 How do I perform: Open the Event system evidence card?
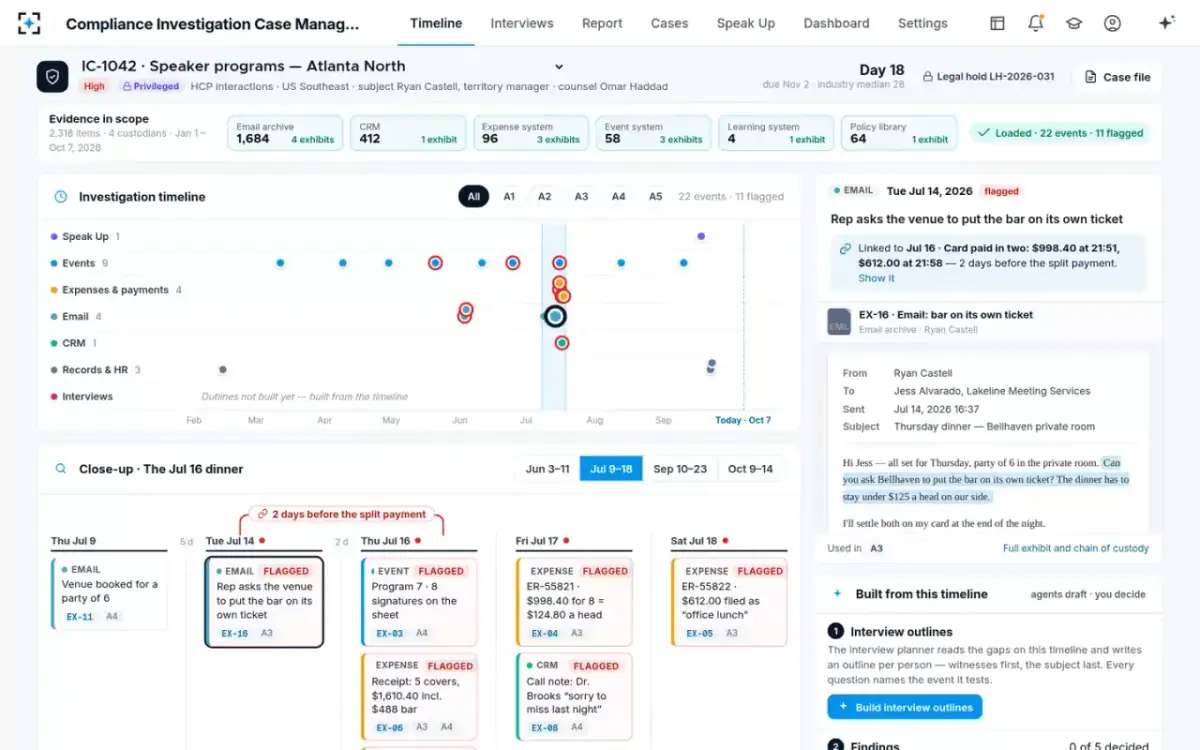[x=654, y=133]
